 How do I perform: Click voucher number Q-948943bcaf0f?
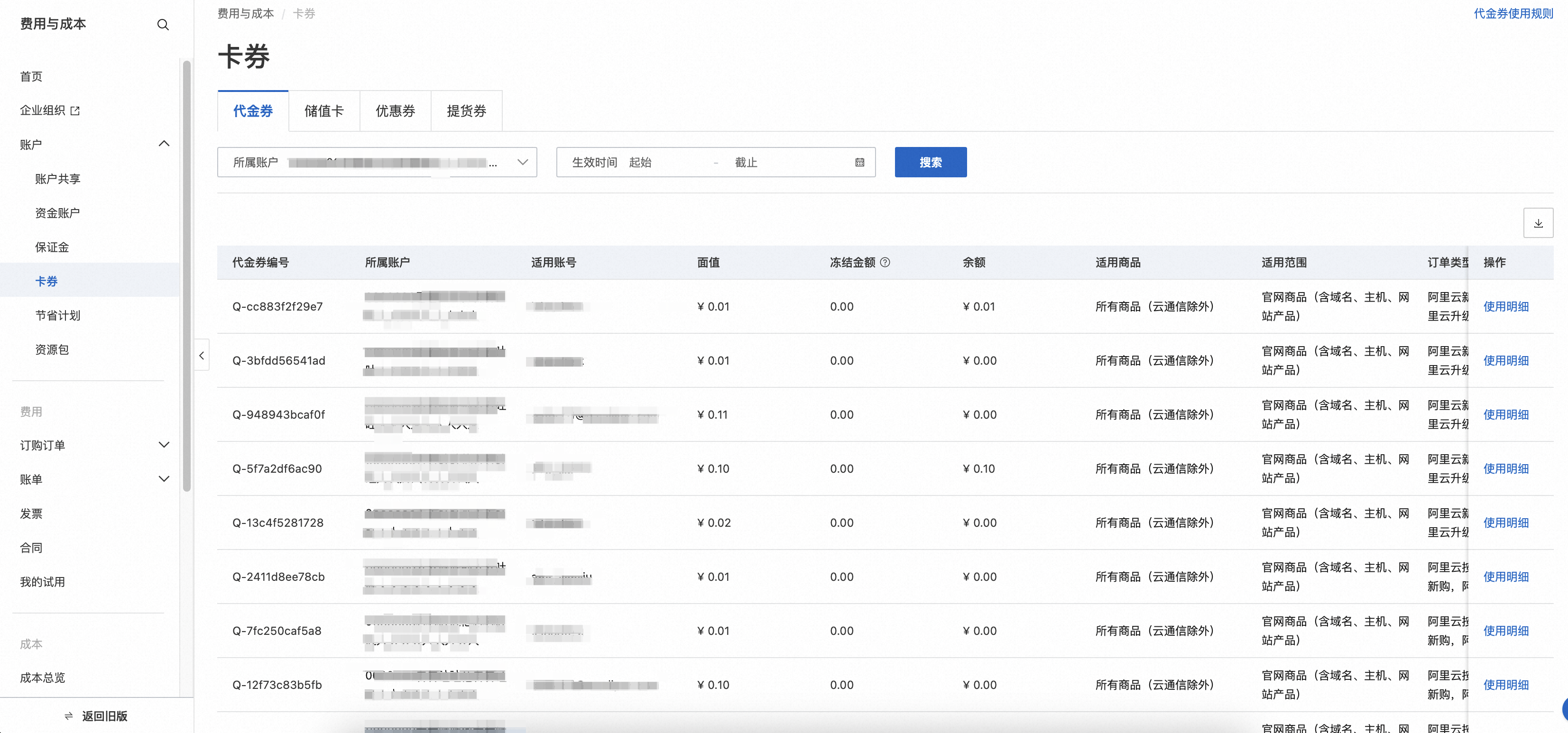[x=279, y=415]
